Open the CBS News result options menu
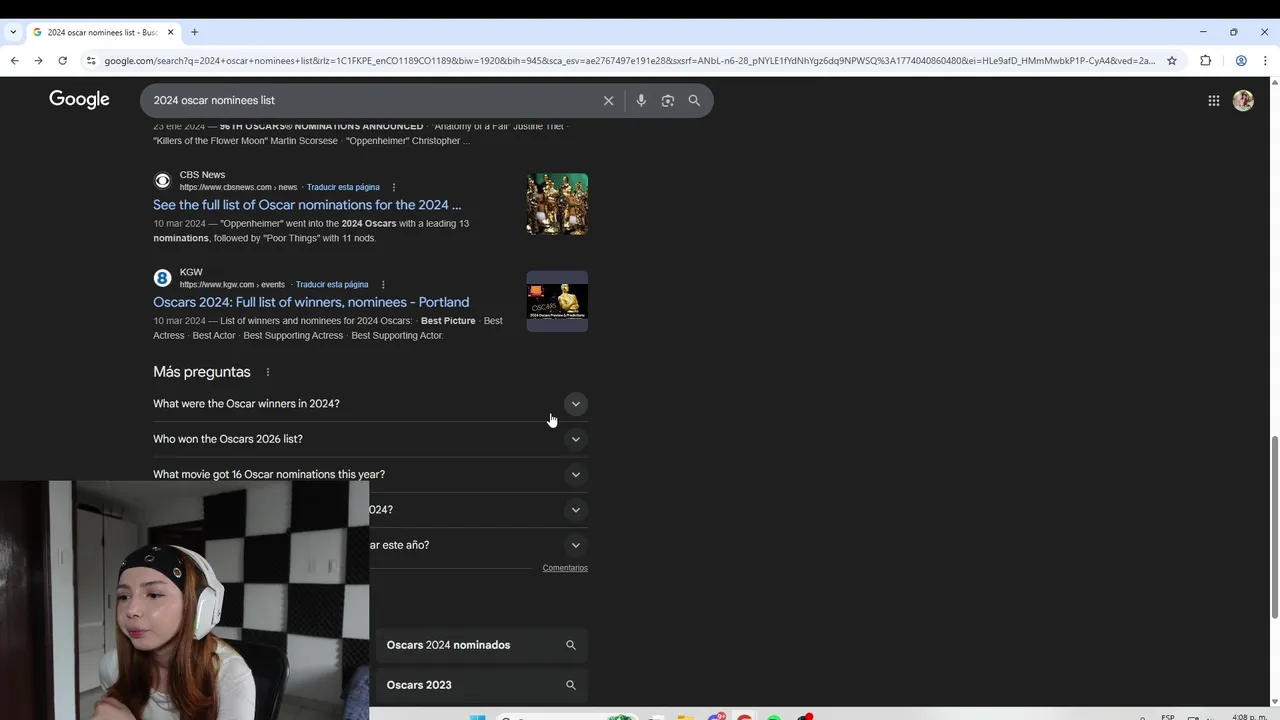Image resolution: width=1280 pixels, height=720 pixels. pos(394,187)
